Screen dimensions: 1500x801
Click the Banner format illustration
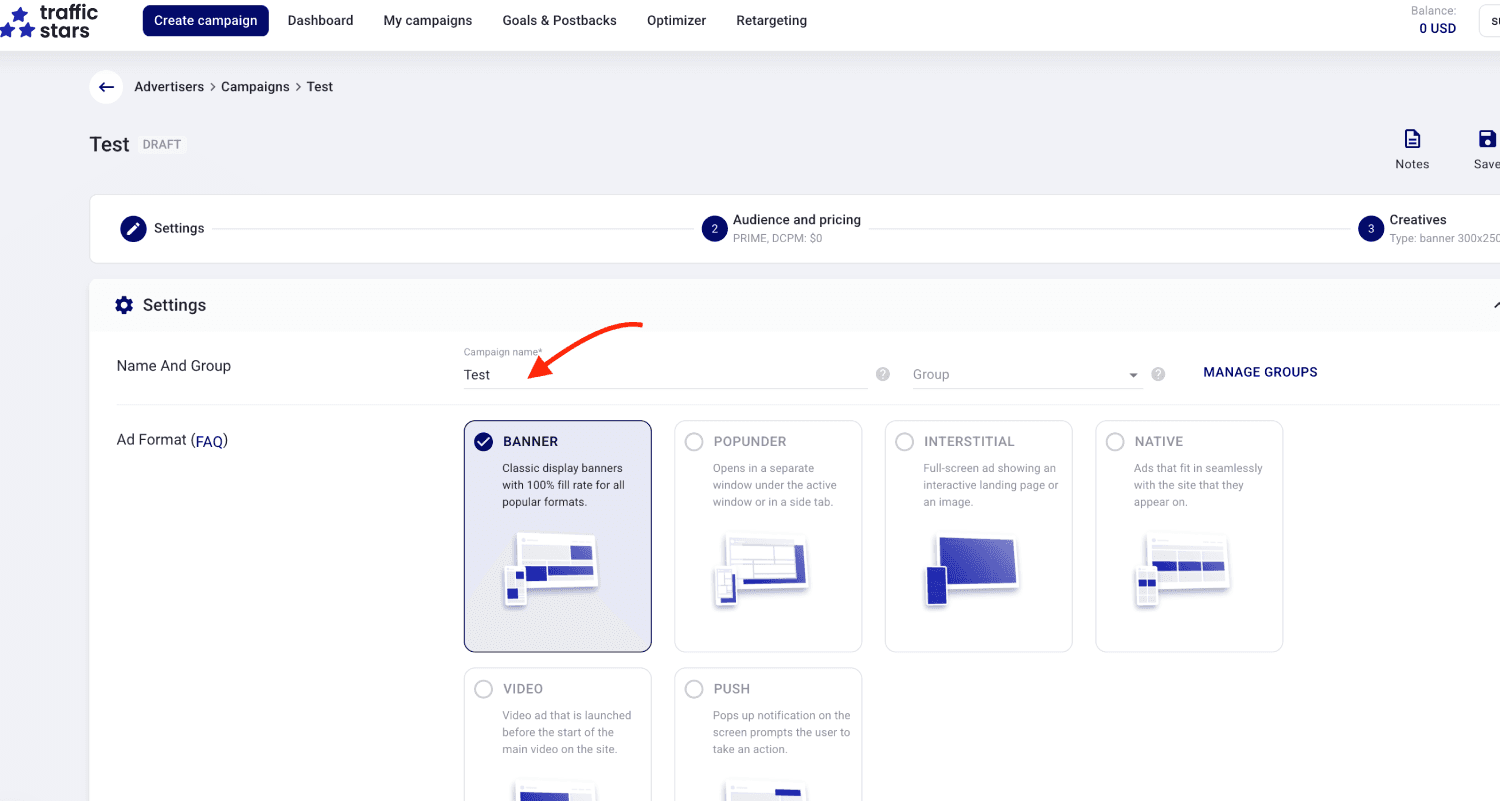pyautogui.click(x=549, y=569)
